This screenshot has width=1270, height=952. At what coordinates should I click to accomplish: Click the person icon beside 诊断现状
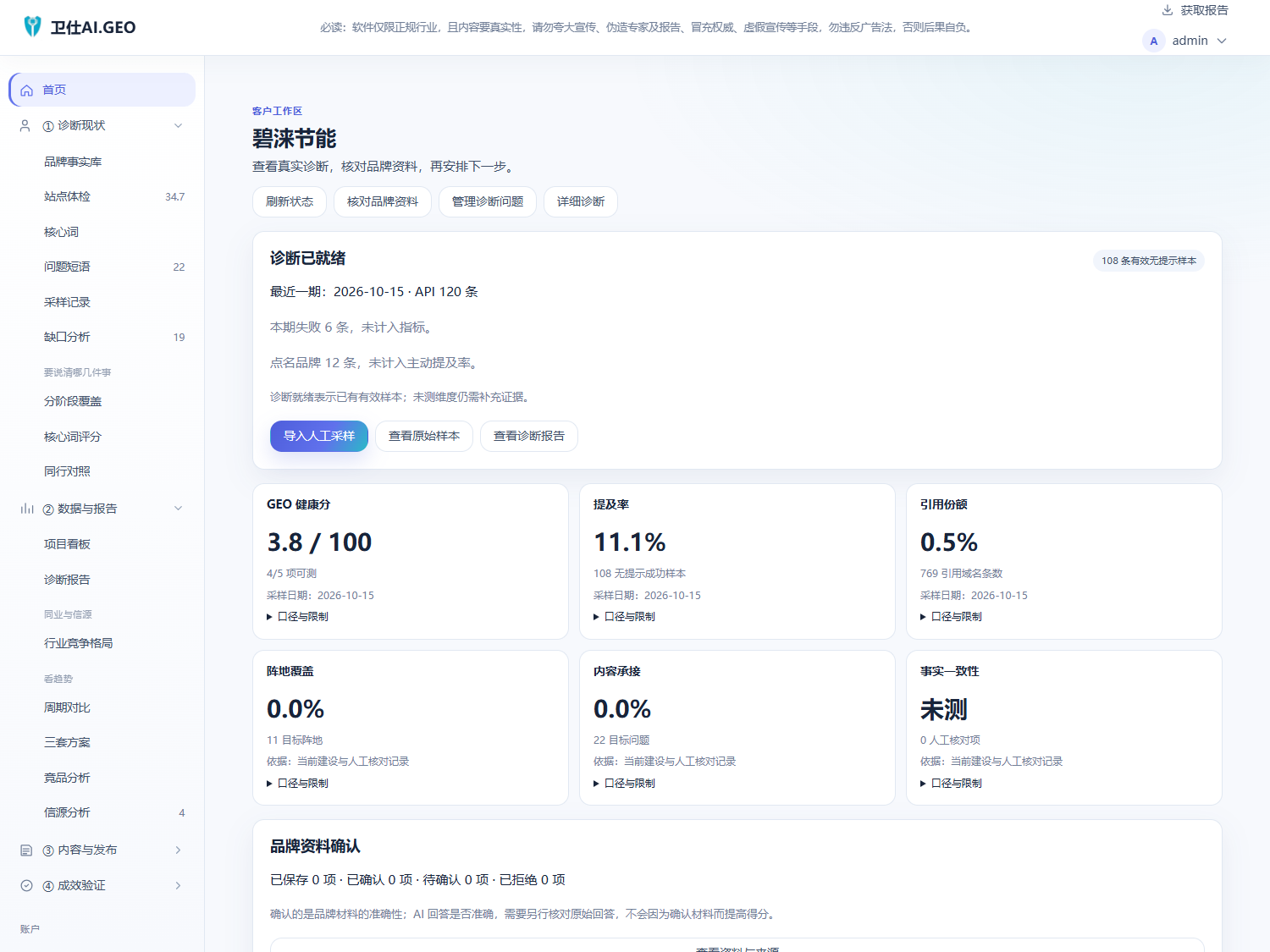tap(25, 125)
